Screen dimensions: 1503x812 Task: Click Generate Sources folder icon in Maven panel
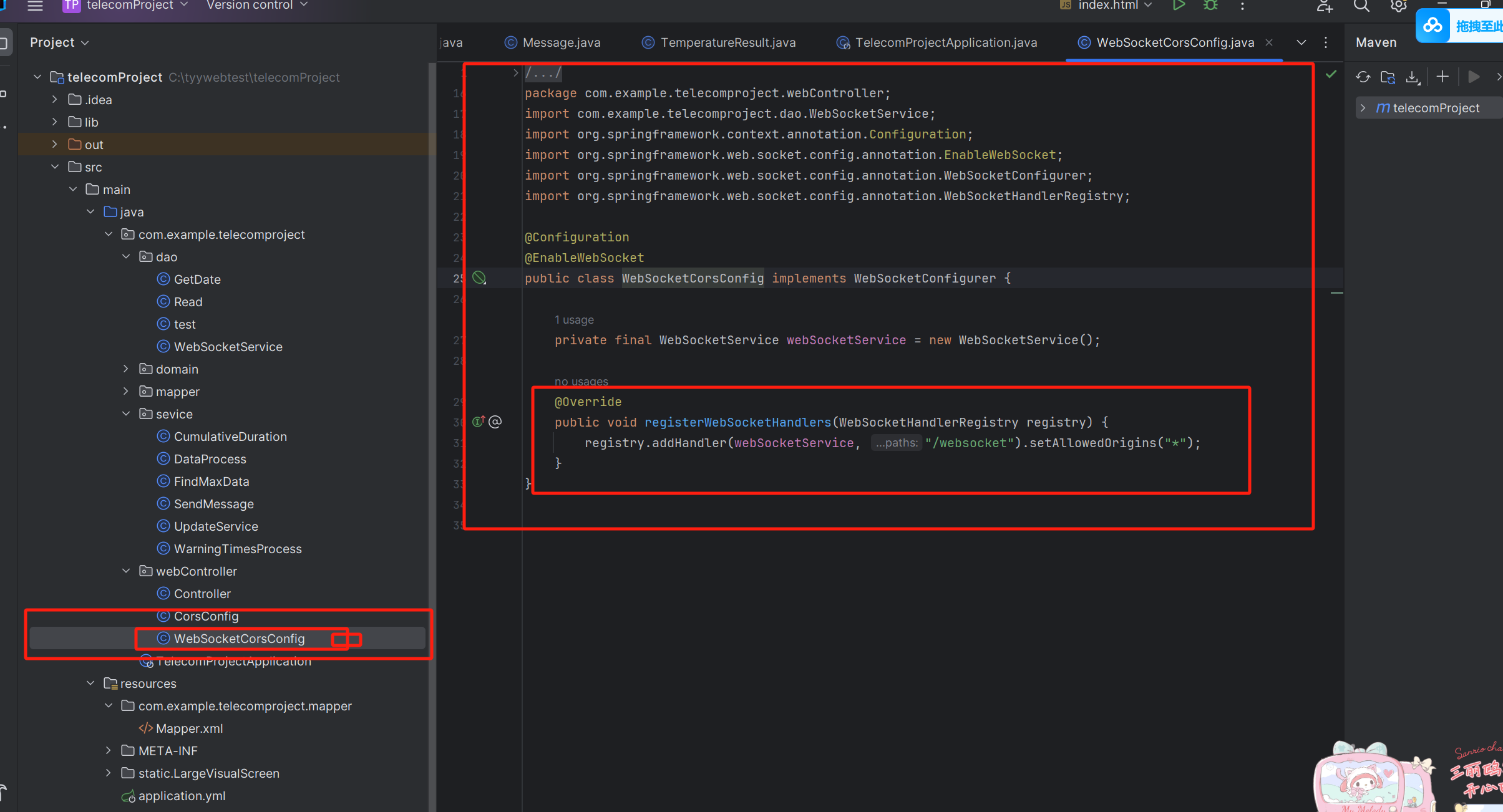coord(1389,76)
